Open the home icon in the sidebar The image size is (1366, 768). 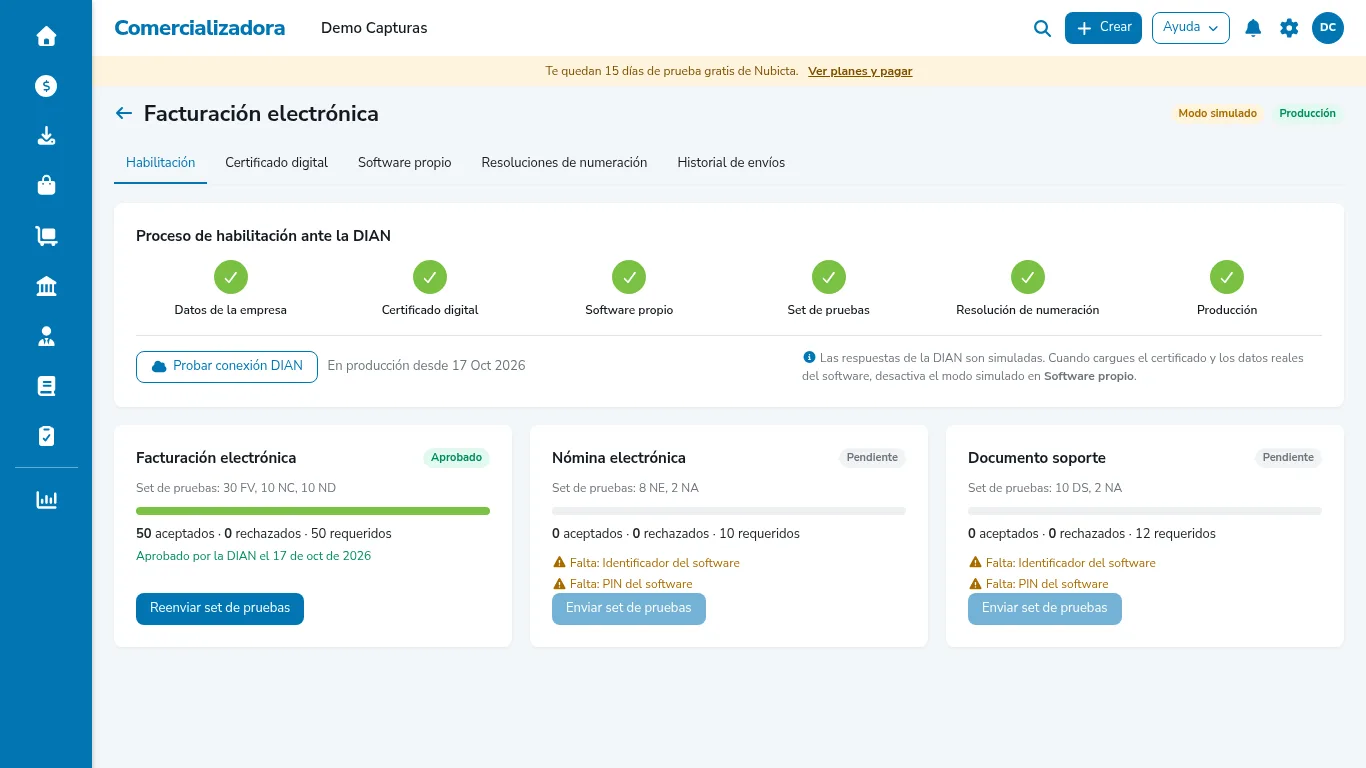(46, 36)
